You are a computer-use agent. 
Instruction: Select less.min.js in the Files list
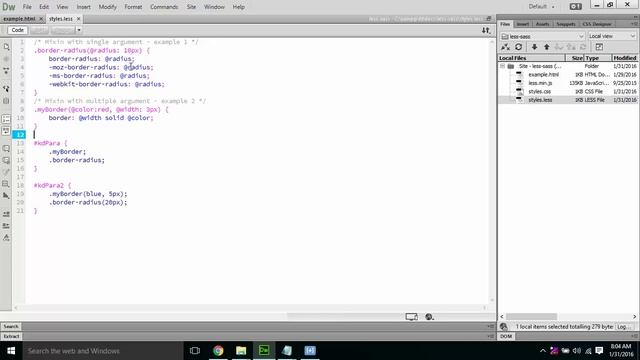pyautogui.click(x=540, y=83)
